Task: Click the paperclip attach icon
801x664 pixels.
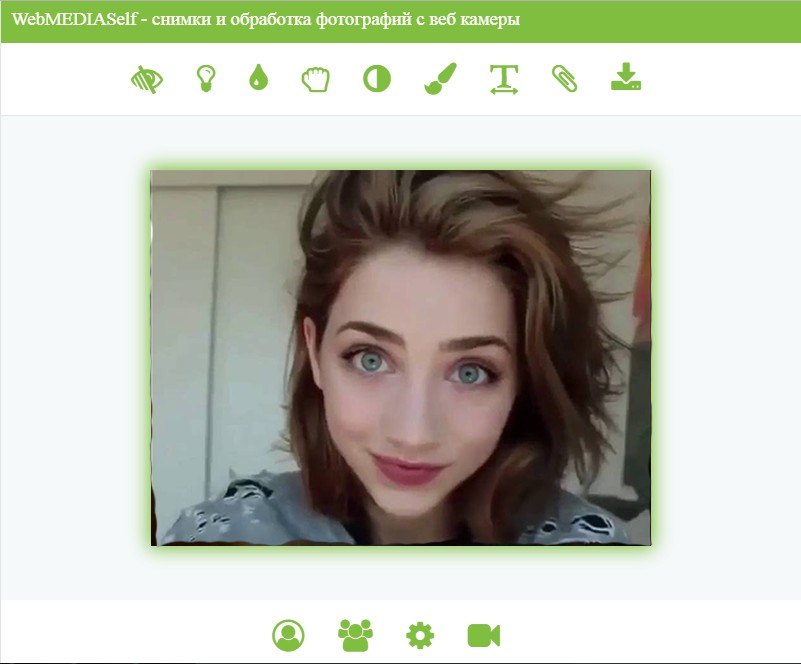Action: tap(564, 79)
